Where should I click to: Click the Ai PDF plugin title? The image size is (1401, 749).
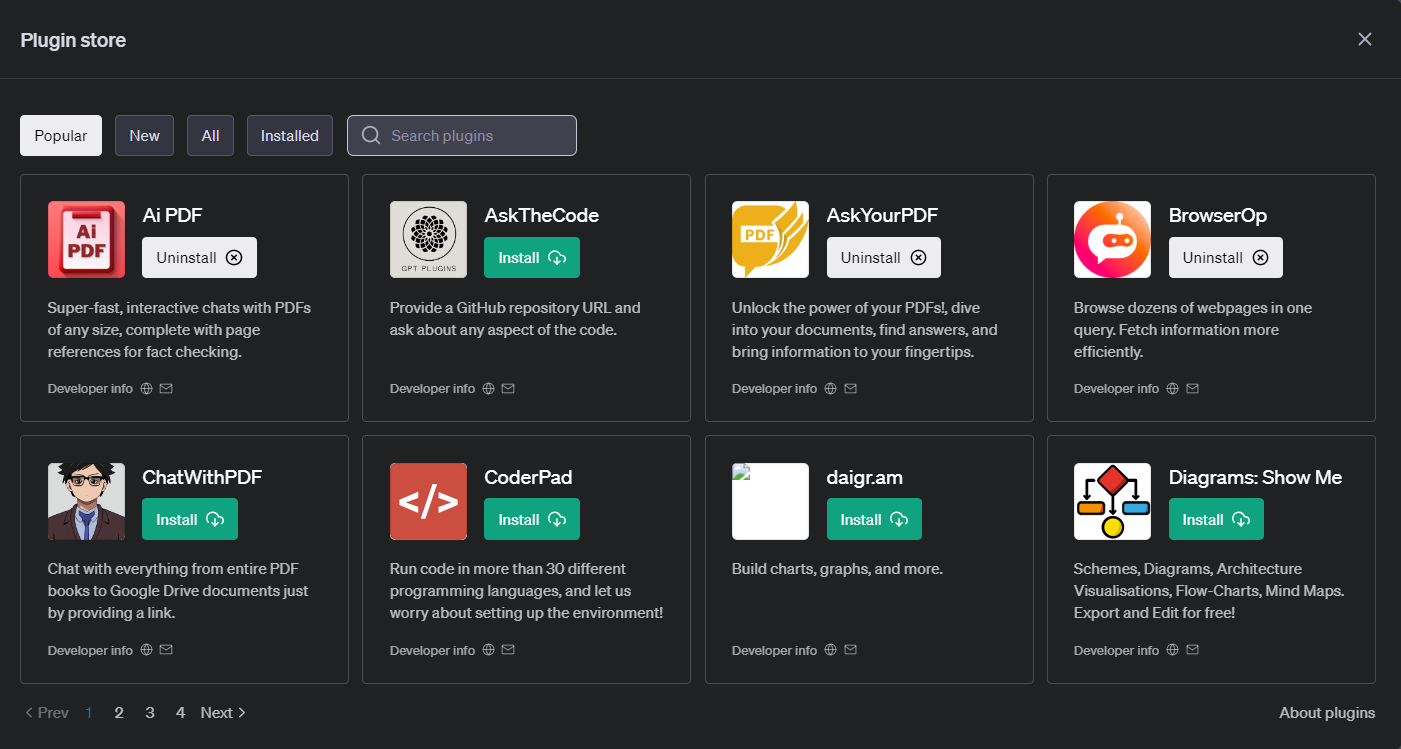(173, 215)
